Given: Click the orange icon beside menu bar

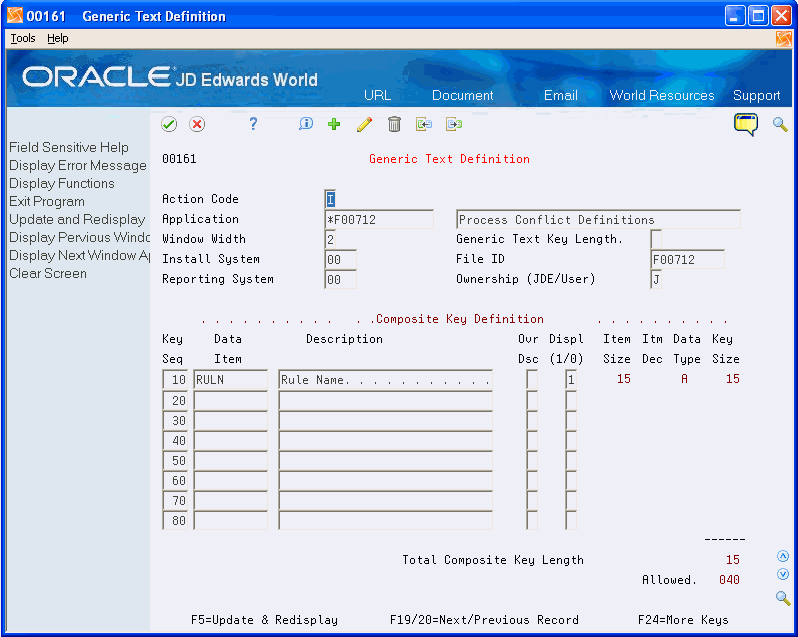Looking at the screenshot, I should tap(784, 39).
